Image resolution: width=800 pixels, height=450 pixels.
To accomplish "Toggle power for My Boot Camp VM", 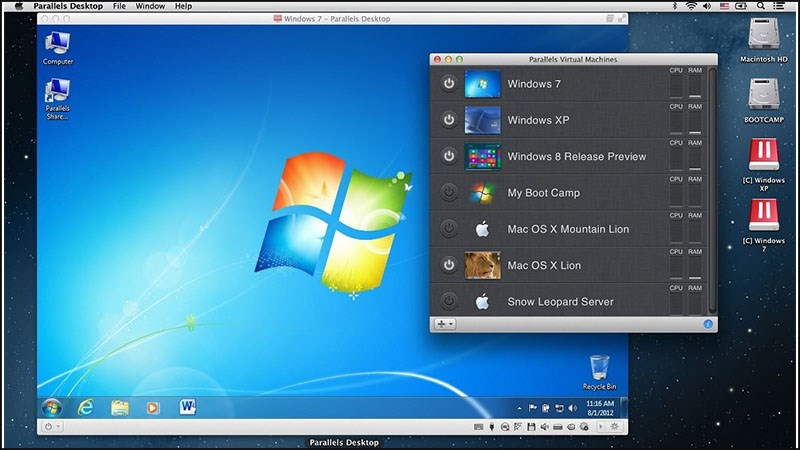I will (448, 192).
